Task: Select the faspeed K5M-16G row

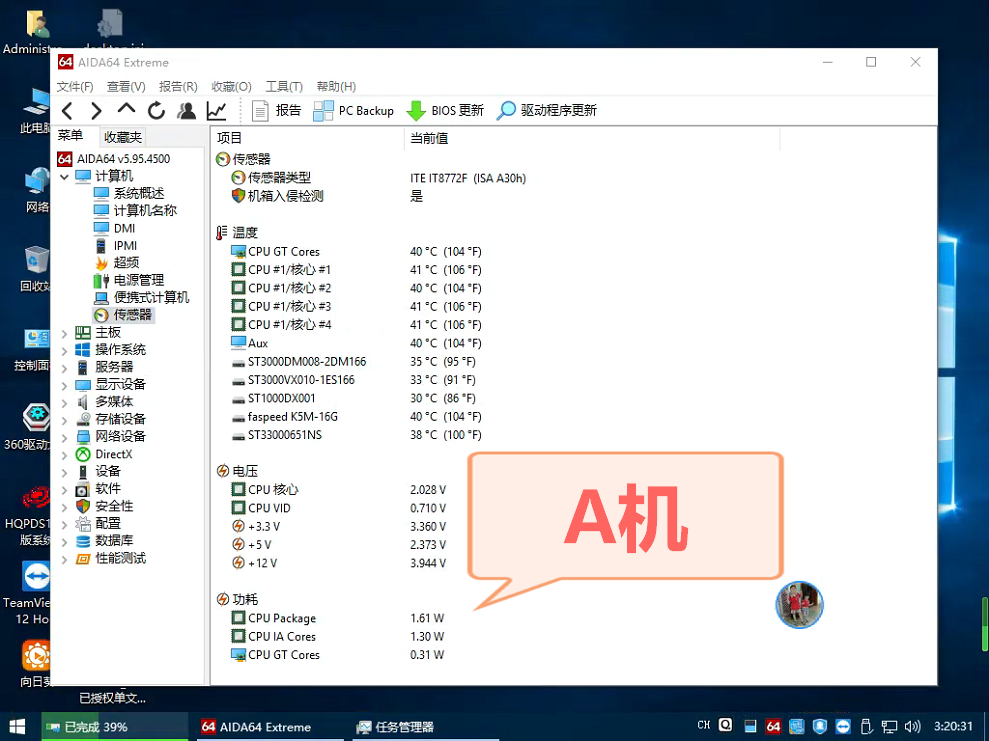Action: tap(356, 417)
